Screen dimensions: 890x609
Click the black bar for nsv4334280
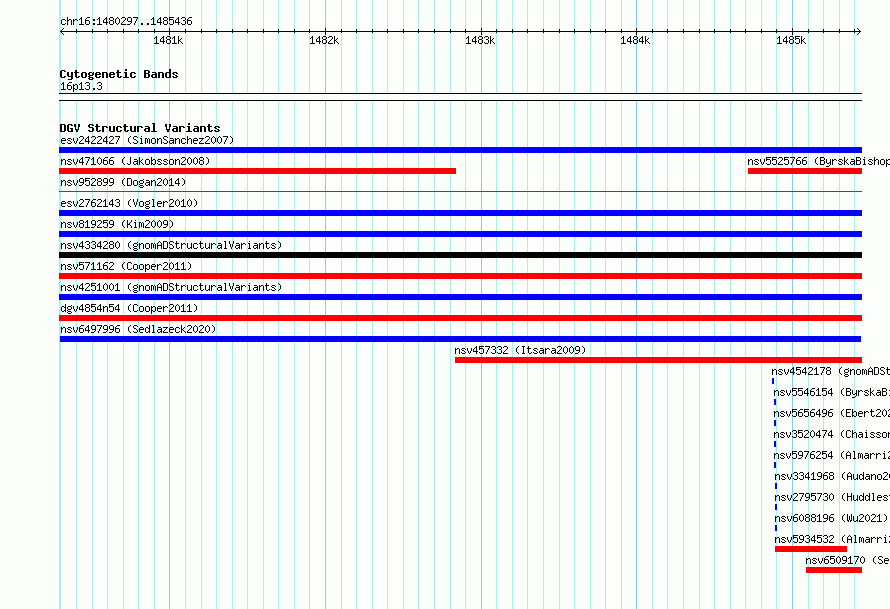[460, 255]
